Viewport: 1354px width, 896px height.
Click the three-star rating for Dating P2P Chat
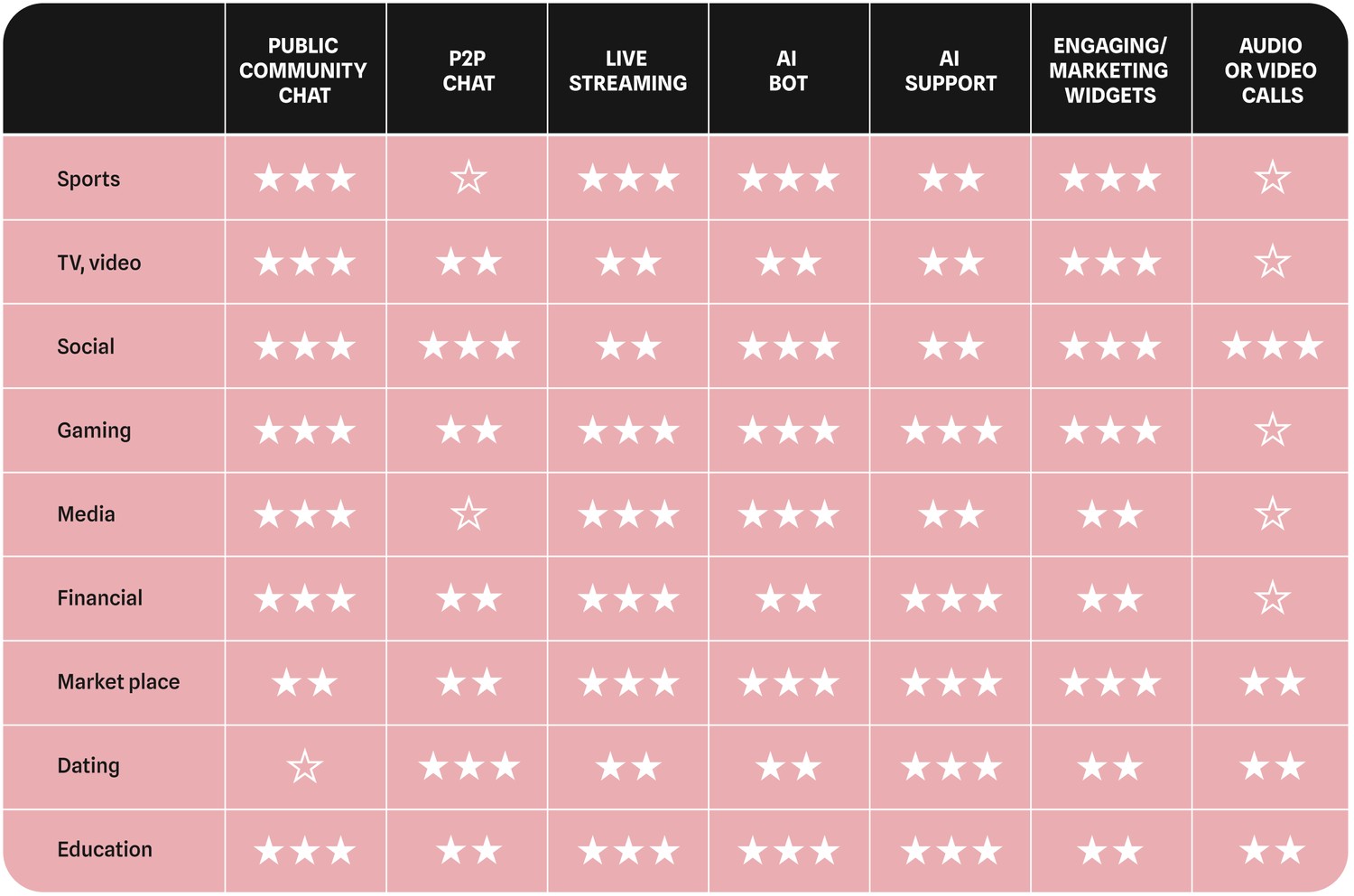pos(468,767)
